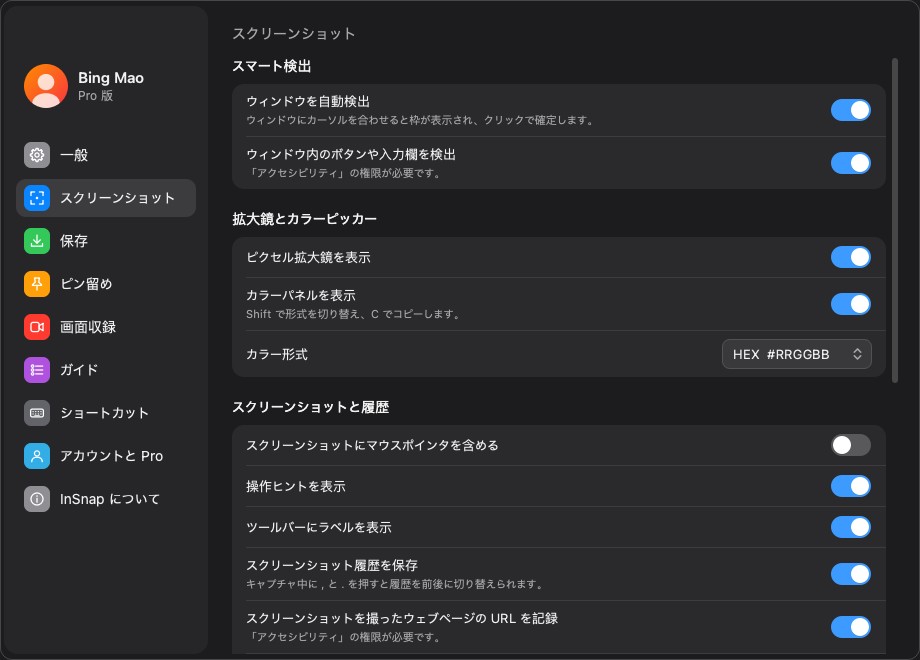The height and width of the screenshot is (660, 920).
Task: Turn off ピクセル拡大鏡を表示 switch
Action: 850,257
